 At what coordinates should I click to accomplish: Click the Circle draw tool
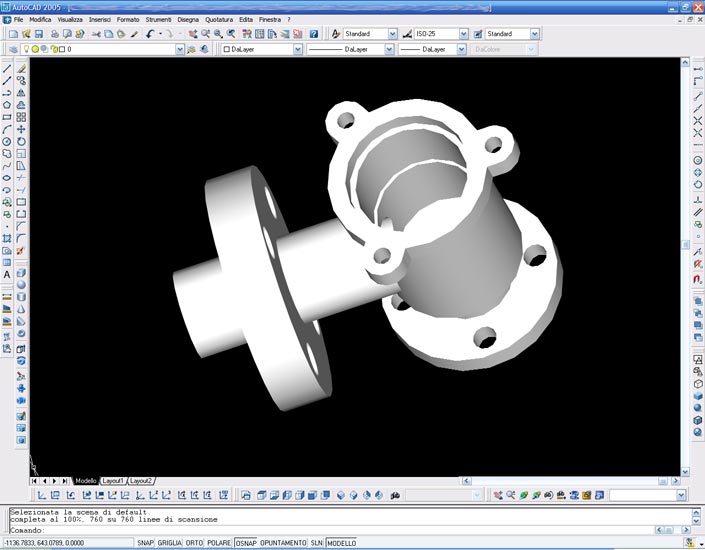(7, 142)
